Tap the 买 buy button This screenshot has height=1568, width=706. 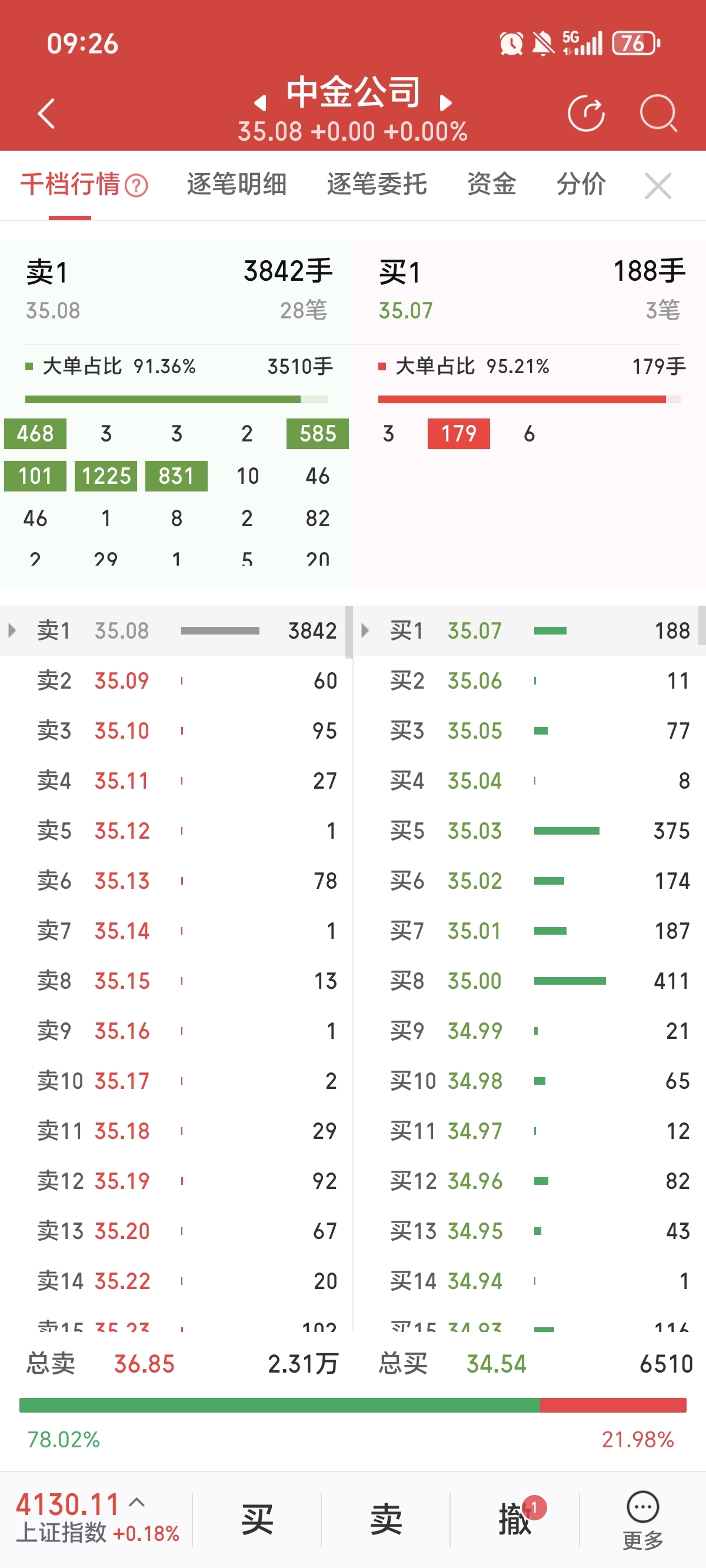coord(257,1519)
